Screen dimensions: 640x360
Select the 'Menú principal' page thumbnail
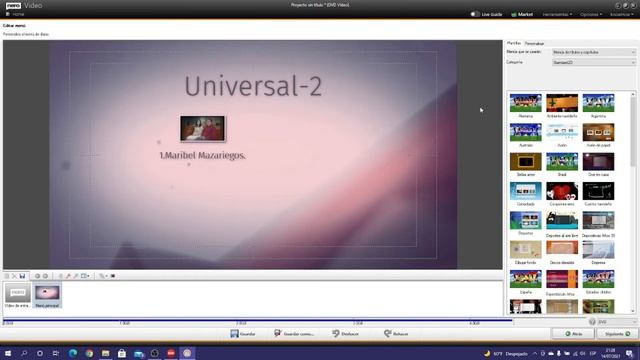(x=47, y=296)
